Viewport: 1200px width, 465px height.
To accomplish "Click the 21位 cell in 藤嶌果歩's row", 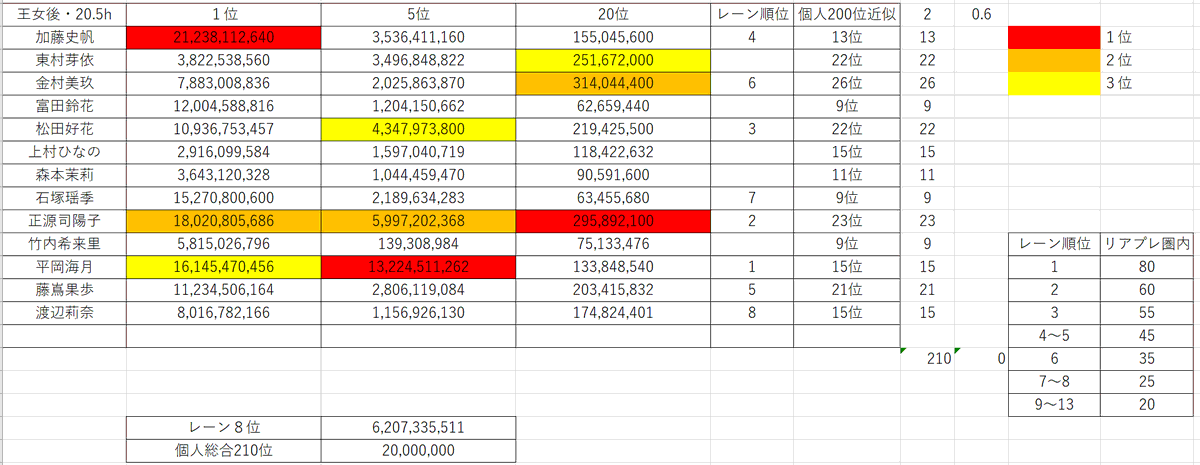I will (x=848, y=290).
